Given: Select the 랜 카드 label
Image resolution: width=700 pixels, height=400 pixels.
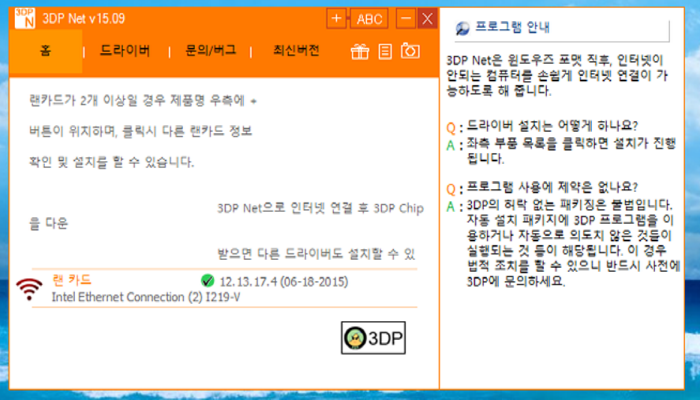Looking at the screenshot, I should click(71, 280).
